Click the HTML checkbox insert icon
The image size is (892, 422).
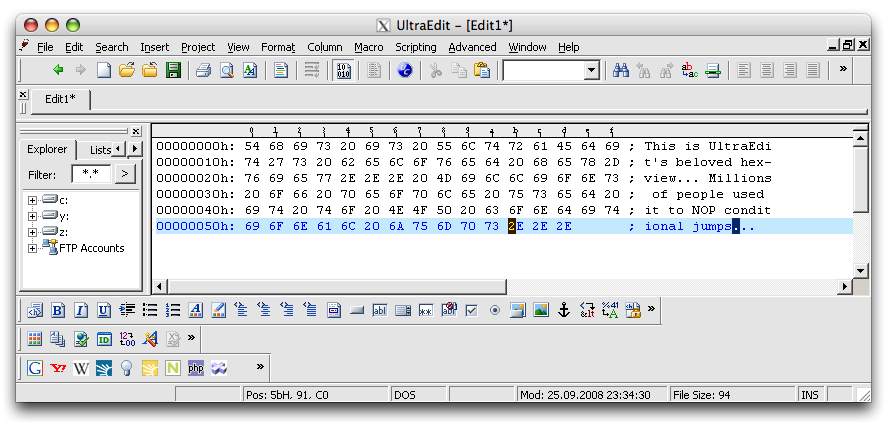tap(471, 311)
